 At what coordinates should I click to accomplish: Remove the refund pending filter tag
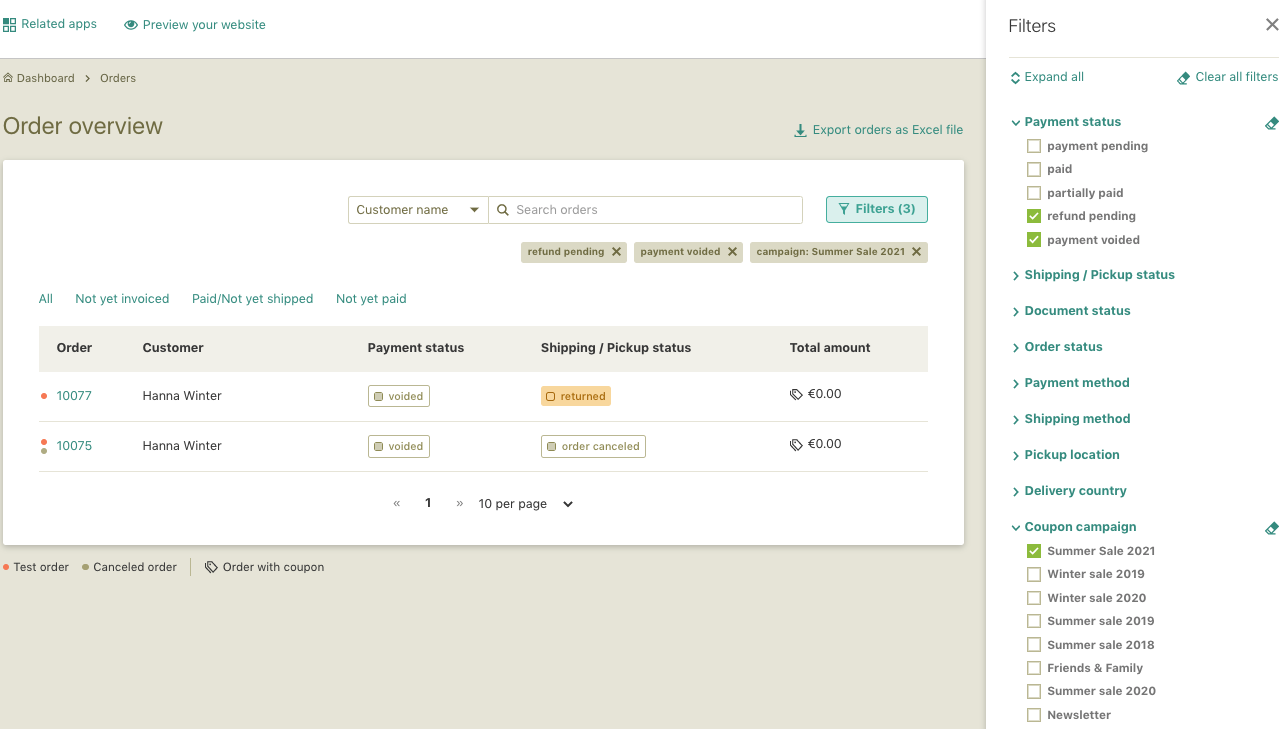(616, 252)
